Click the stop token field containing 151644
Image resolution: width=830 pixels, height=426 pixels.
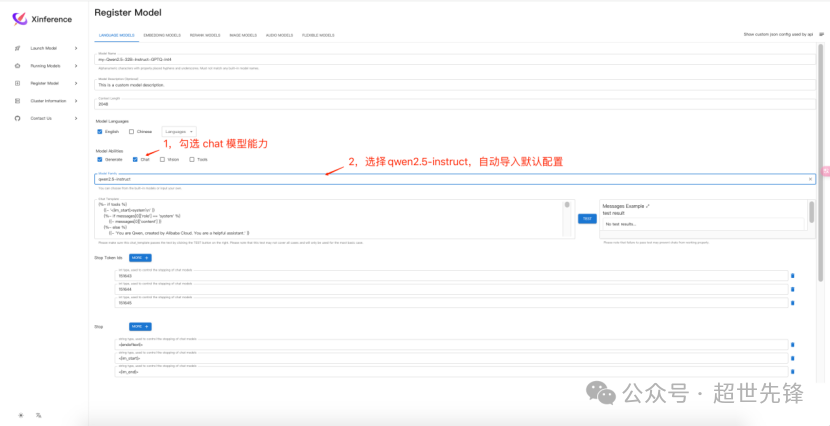pos(452,289)
